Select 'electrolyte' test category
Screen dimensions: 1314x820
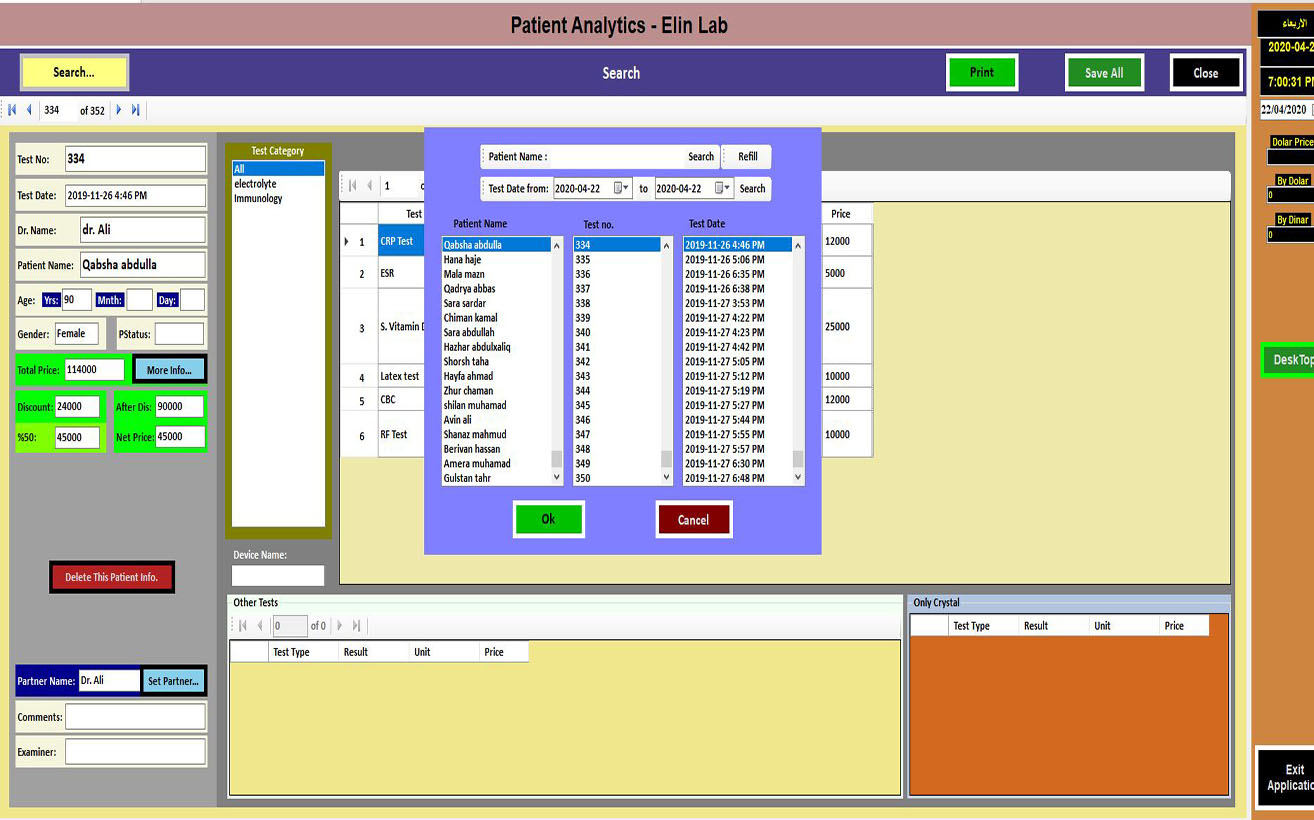278,184
